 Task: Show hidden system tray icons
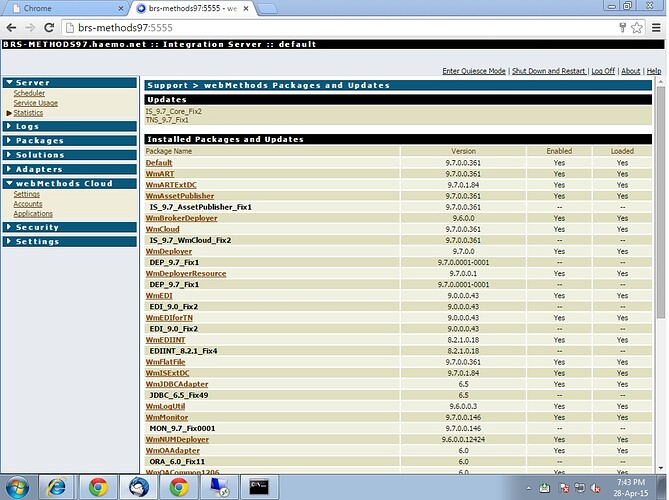[529, 488]
